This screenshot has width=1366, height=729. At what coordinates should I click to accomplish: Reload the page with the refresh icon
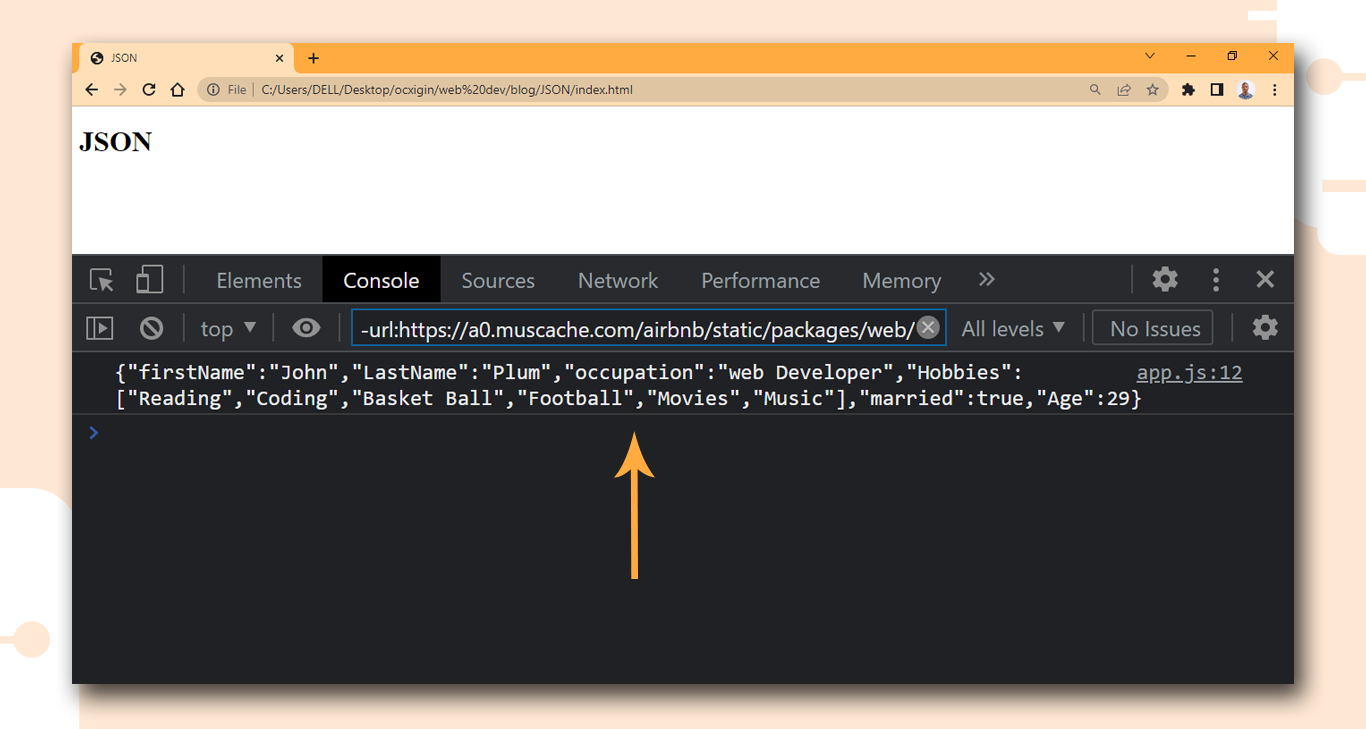click(149, 90)
